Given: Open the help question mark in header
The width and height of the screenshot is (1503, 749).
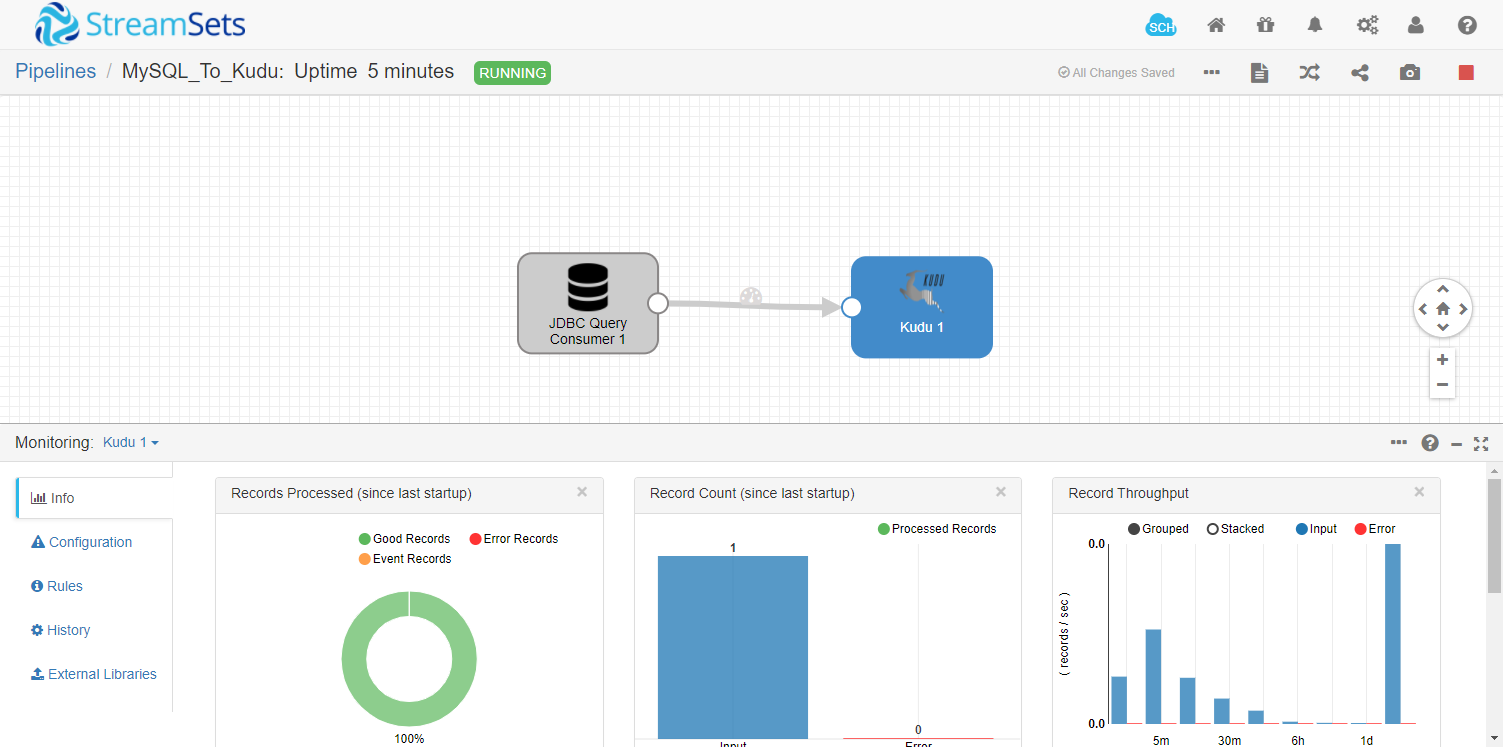Looking at the screenshot, I should coord(1467,25).
